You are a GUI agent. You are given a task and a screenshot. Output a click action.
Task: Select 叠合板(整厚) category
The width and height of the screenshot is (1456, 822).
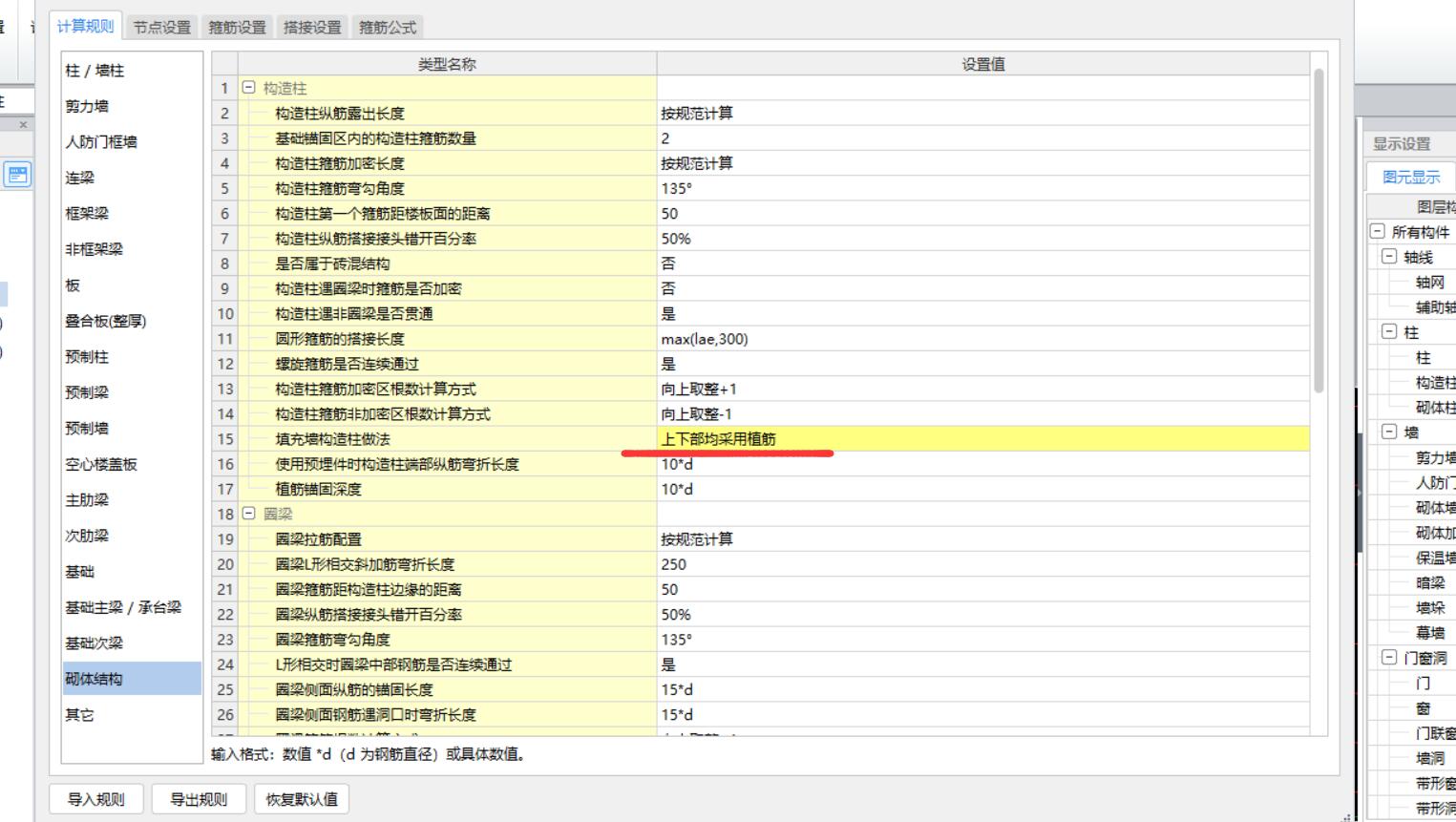point(133,321)
